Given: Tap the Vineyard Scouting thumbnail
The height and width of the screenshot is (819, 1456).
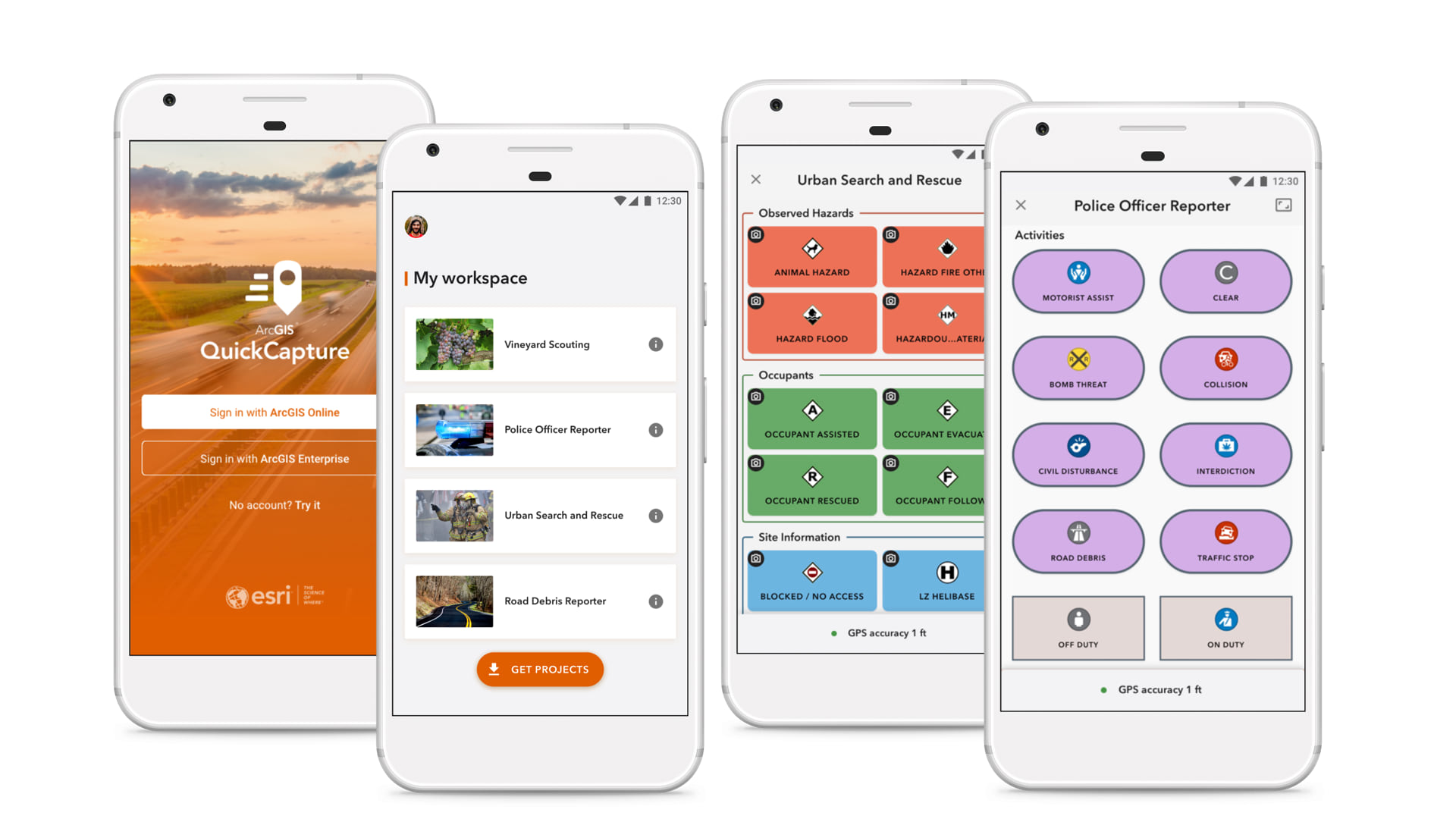Looking at the screenshot, I should pyautogui.click(x=452, y=346).
